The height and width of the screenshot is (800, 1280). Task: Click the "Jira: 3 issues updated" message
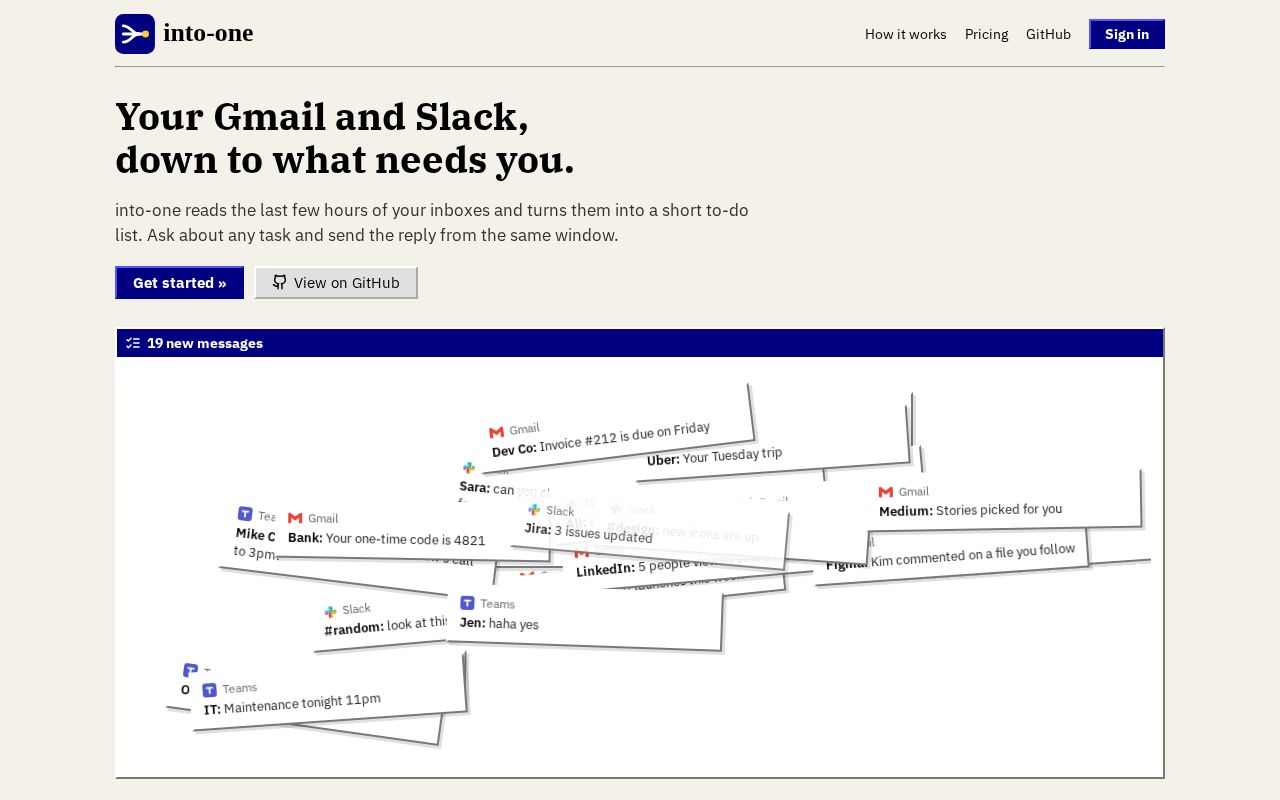click(x=588, y=532)
